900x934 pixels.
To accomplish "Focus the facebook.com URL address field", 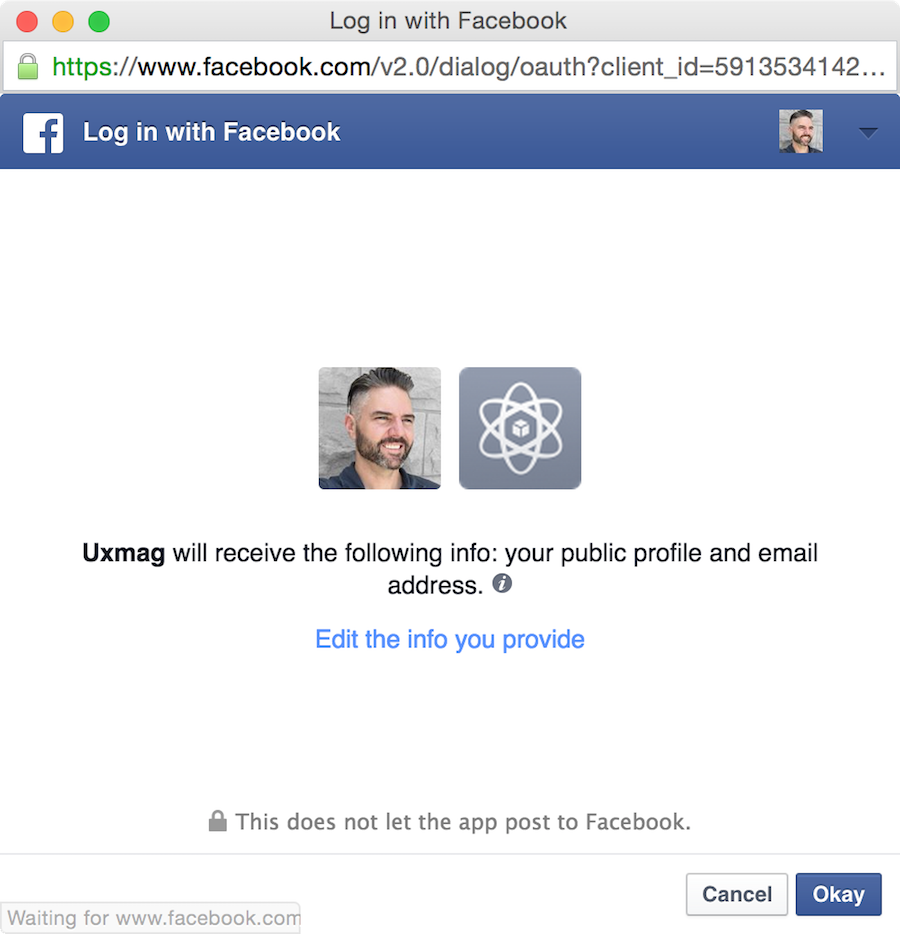I will coord(450,66).
